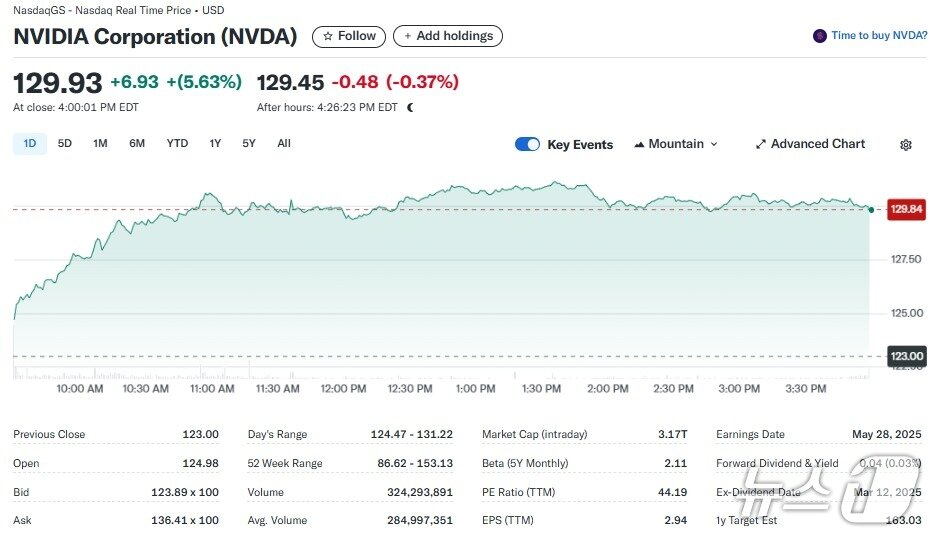The image size is (933, 537).
Task: Click the Mountain chart type icon
Action: point(639,144)
